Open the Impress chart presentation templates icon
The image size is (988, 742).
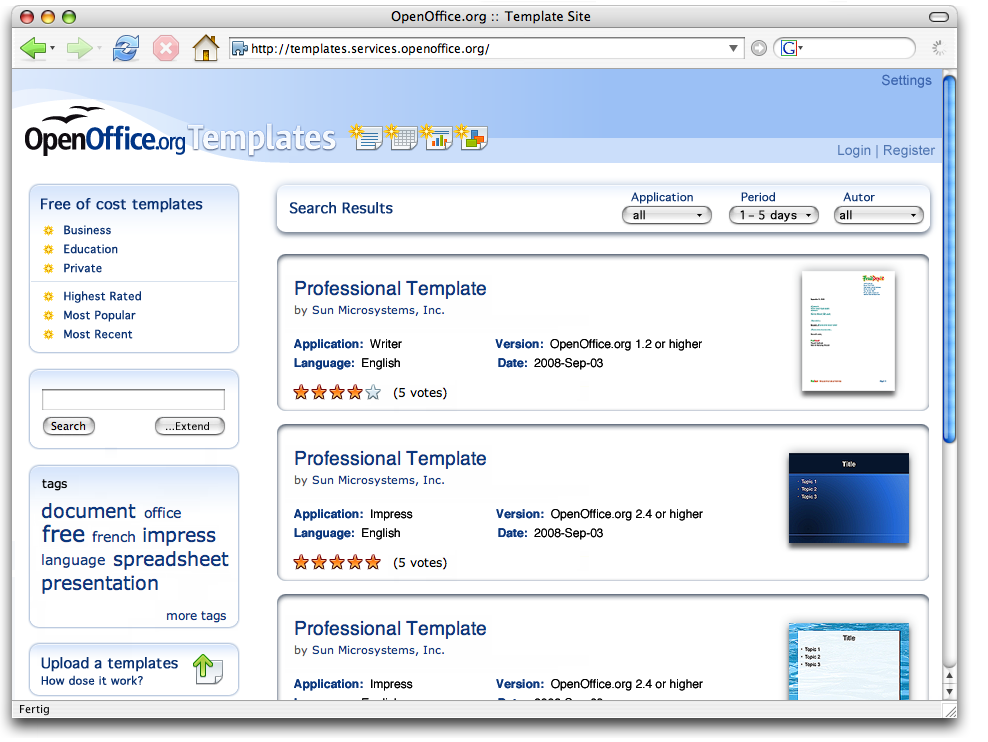click(x=436, y=138)
